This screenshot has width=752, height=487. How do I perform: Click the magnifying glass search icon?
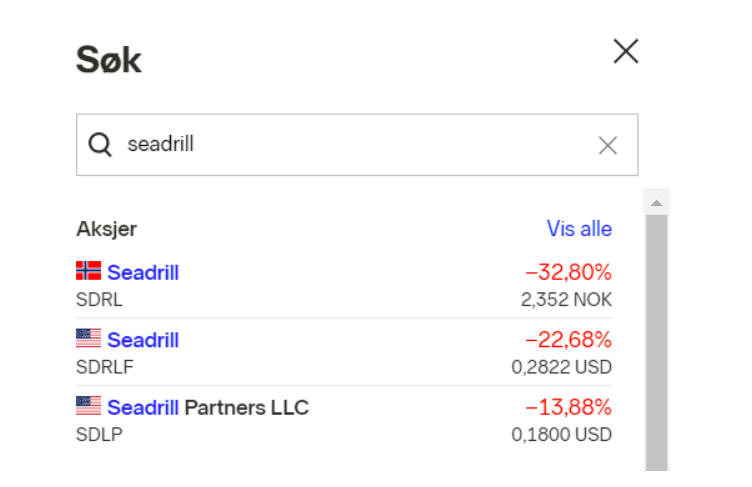point(100,145)
